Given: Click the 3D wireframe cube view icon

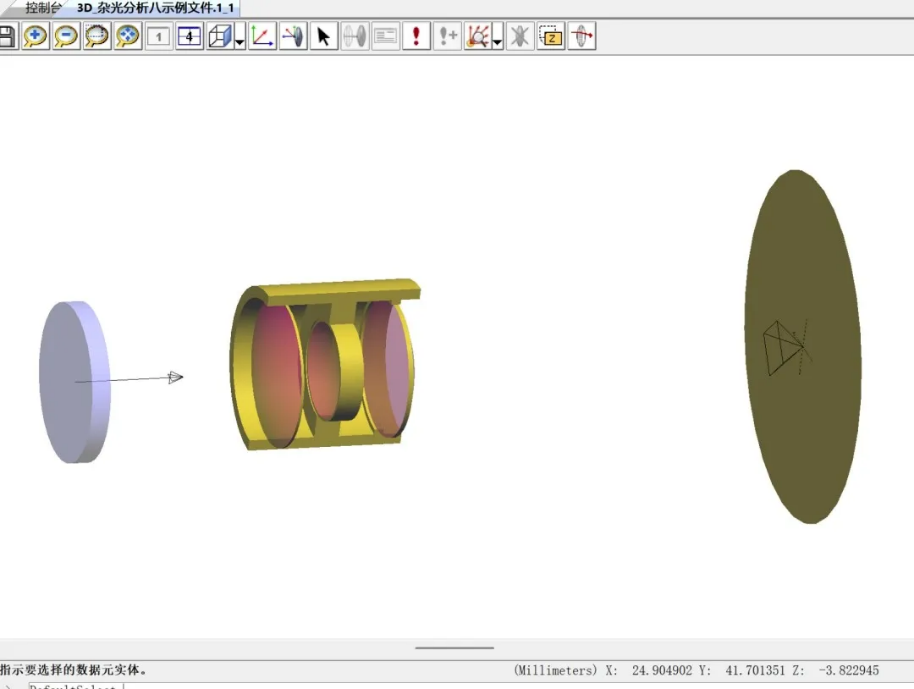Looking at the screenshot, I should [x=219, y=38].
